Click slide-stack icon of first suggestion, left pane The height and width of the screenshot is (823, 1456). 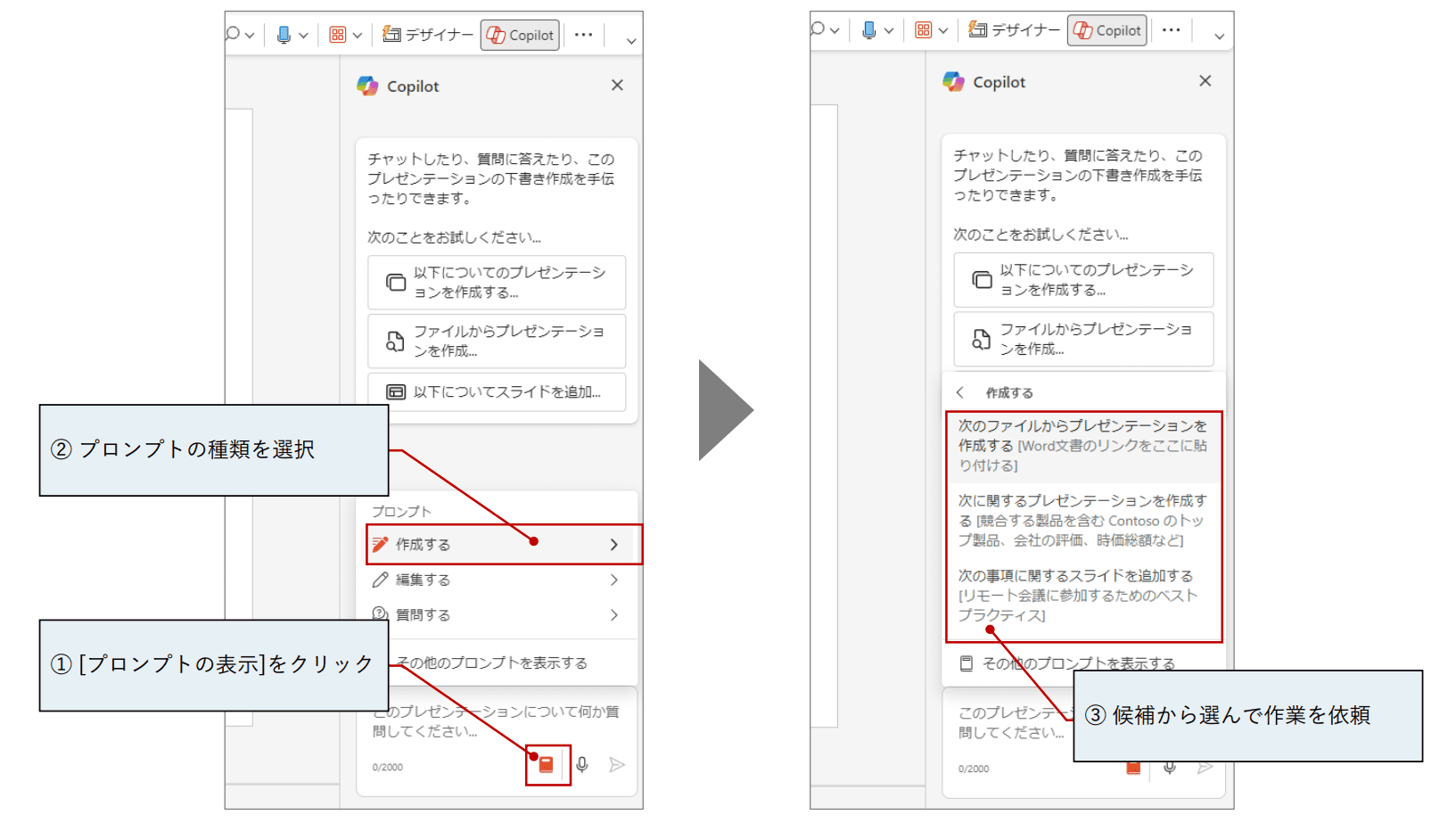[x=395, y=282]
